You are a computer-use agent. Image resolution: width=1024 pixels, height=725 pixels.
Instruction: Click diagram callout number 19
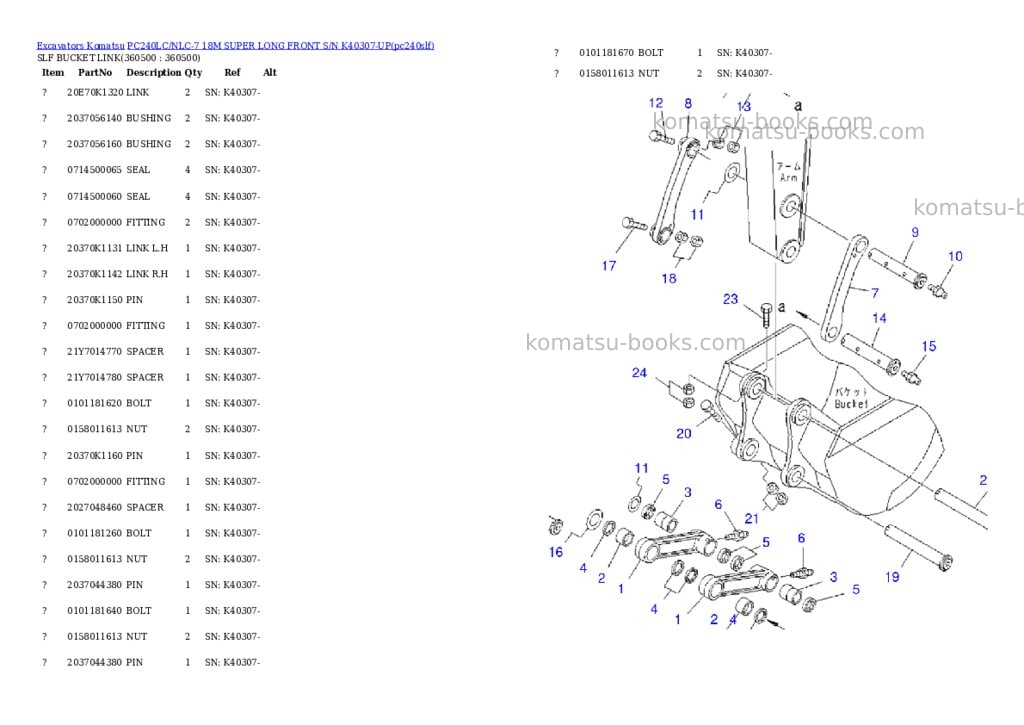click(x=892, y=577)
